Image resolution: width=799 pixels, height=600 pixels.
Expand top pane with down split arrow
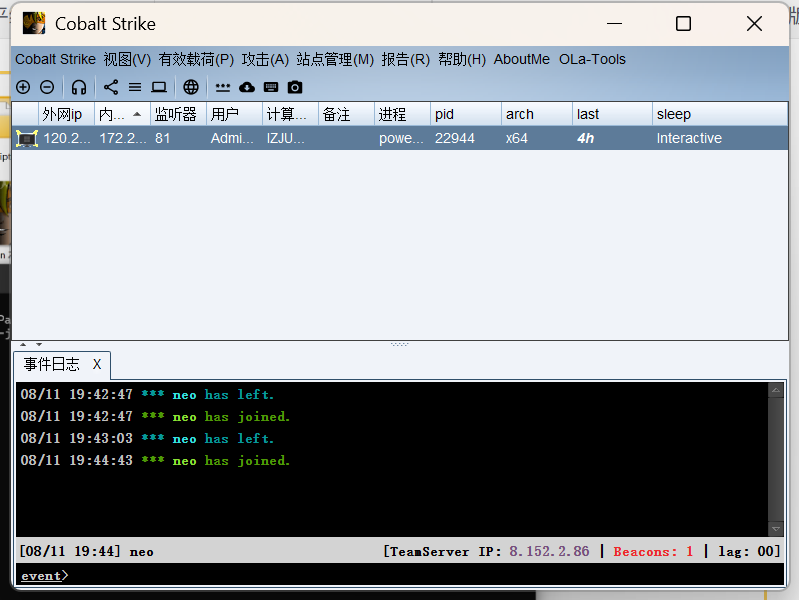click(39, 345)
